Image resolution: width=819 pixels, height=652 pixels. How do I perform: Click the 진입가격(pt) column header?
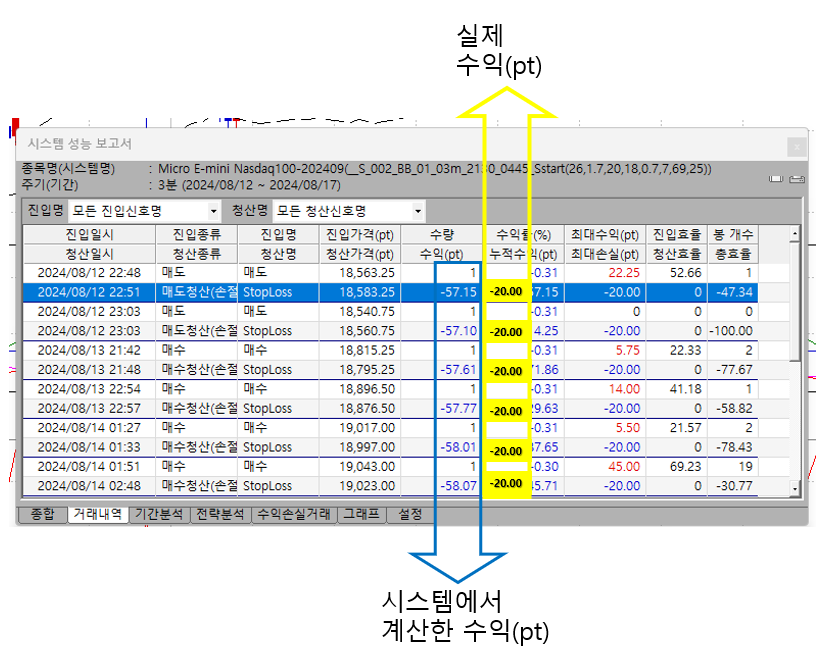[360, 234]
